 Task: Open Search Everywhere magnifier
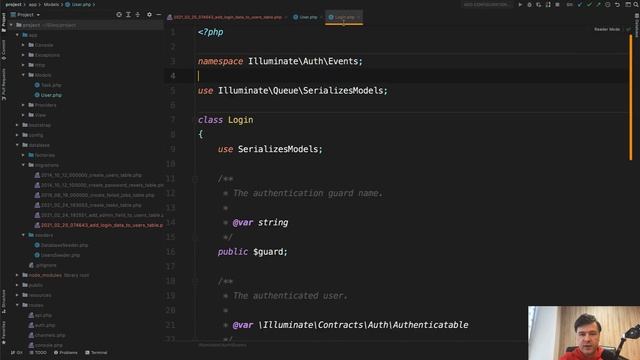pos(636,4)
